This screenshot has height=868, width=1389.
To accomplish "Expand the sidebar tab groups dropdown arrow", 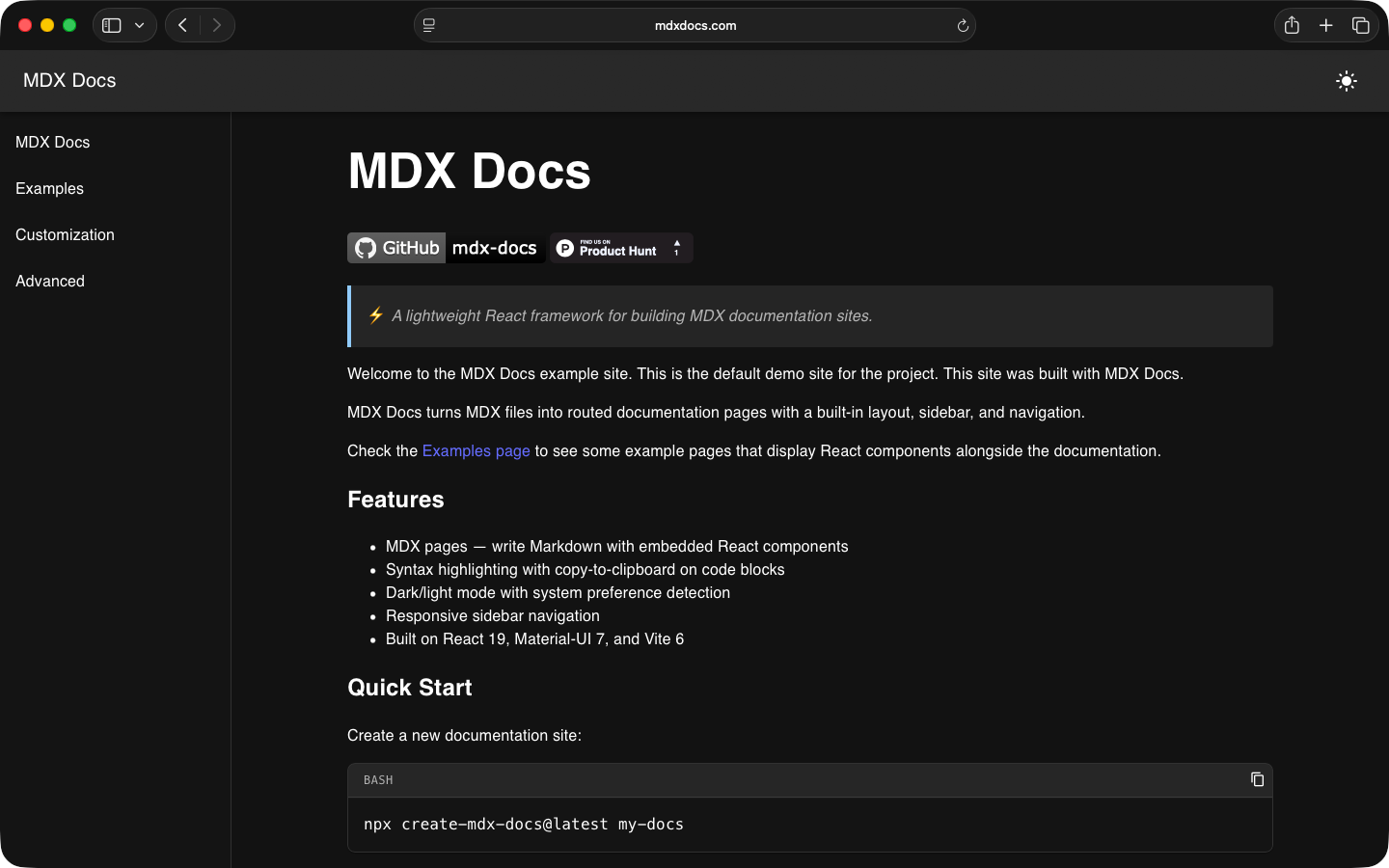I will [140, 26].
